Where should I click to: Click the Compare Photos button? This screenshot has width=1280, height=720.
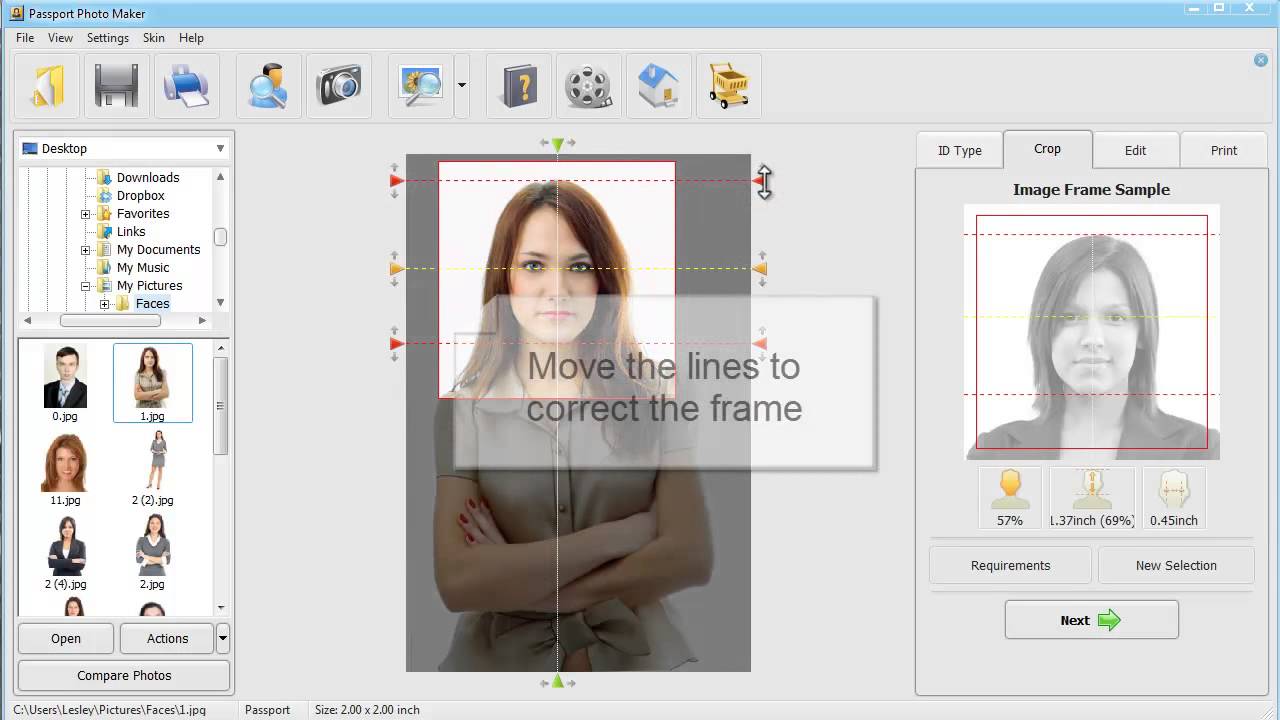click(x=124, y=675)
